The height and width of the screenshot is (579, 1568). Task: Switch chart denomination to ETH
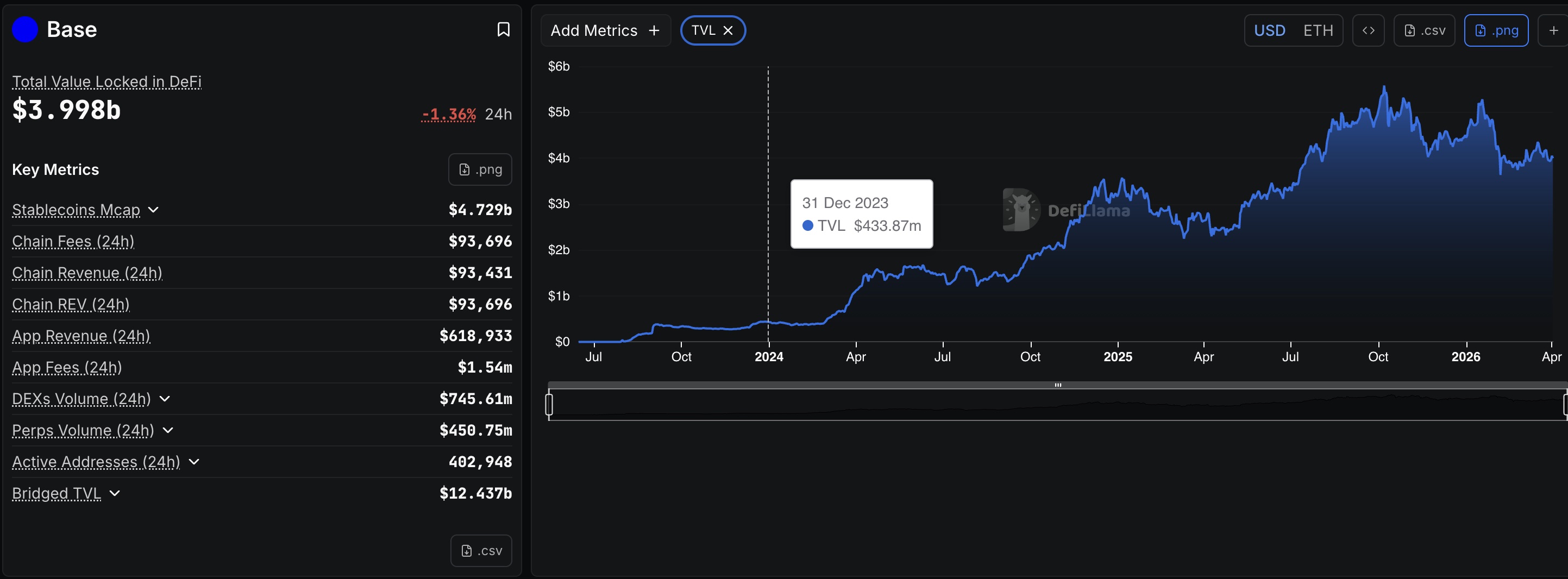[1319, 30]
